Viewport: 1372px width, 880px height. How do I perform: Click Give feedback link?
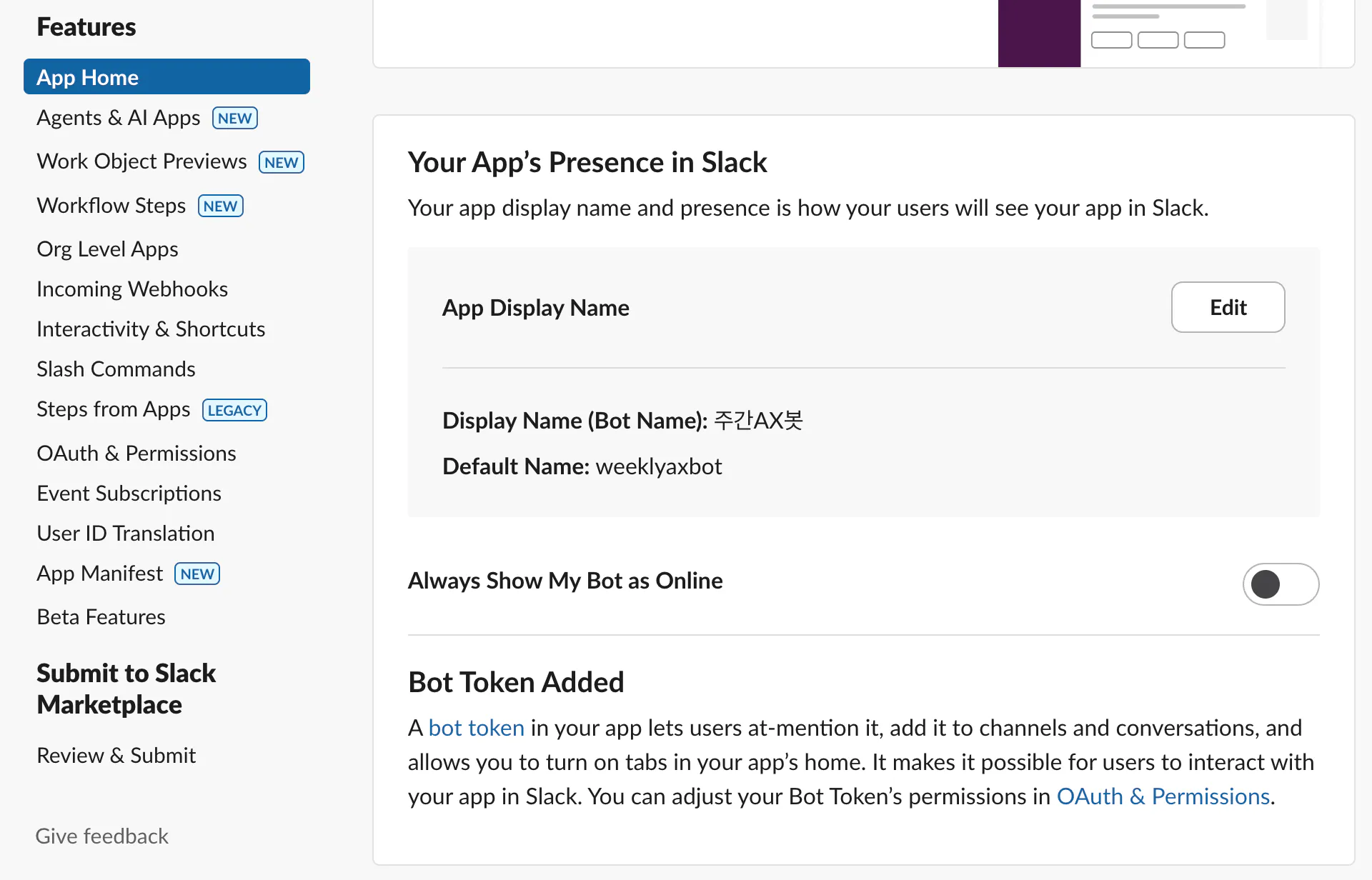pyautogui.click(x=101, y=836)
